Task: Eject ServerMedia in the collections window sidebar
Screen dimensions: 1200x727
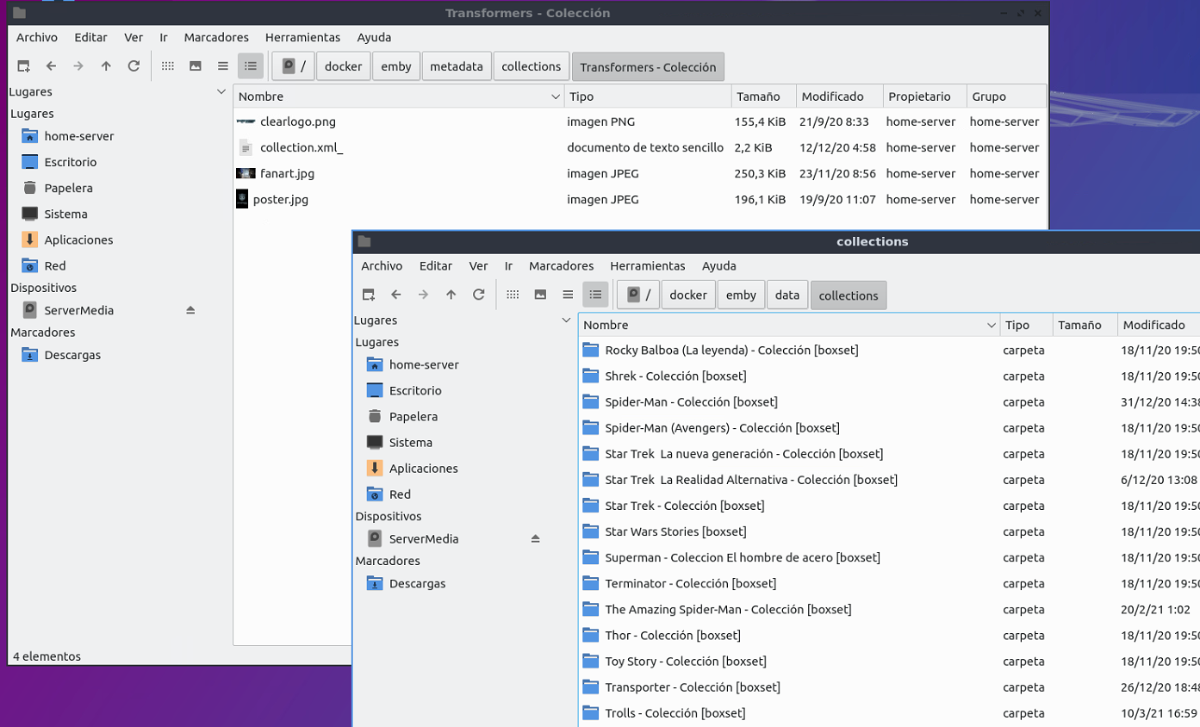Action: click(535, 539)
